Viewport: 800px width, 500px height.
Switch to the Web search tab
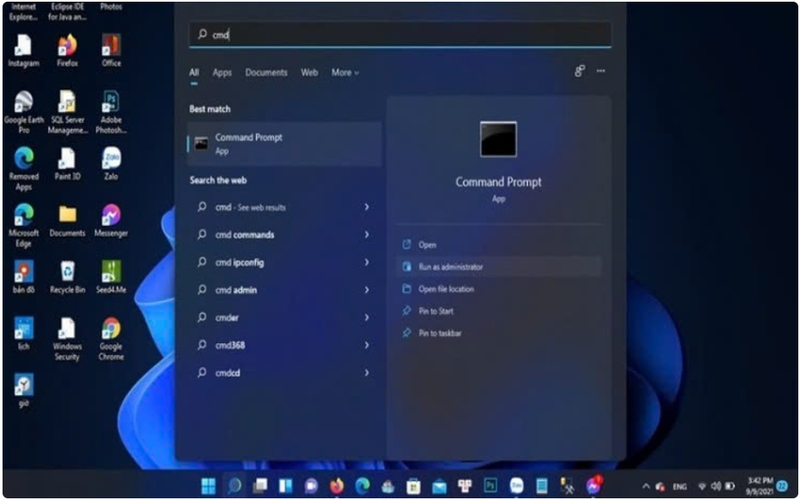click(x=309, y=72)
